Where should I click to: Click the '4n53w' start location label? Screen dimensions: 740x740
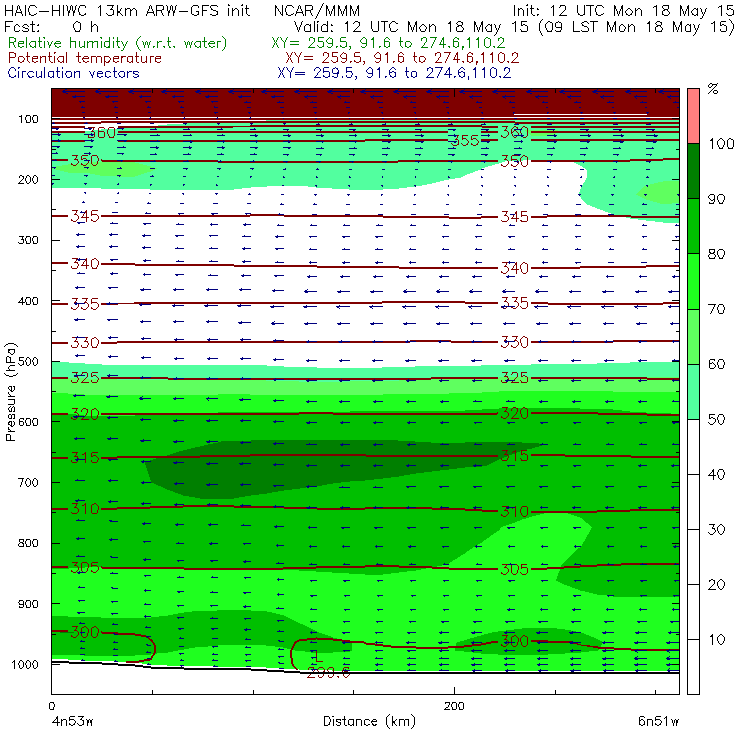(72, 722)
